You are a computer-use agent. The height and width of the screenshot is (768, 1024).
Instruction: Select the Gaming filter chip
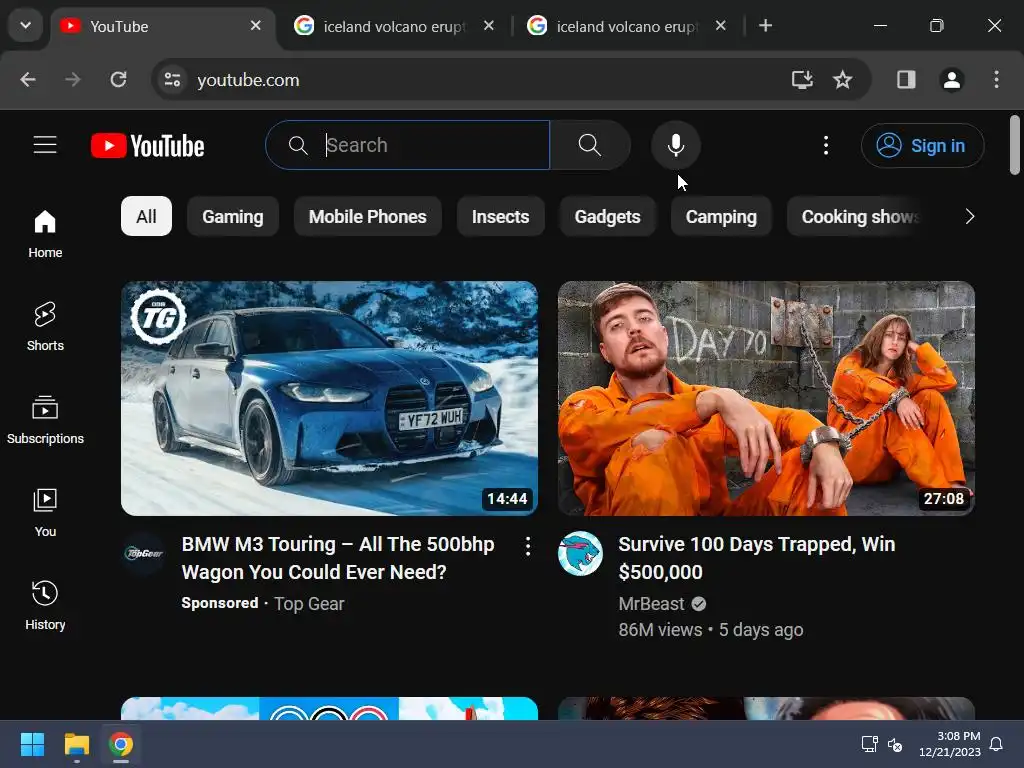[x=232, y=216]
